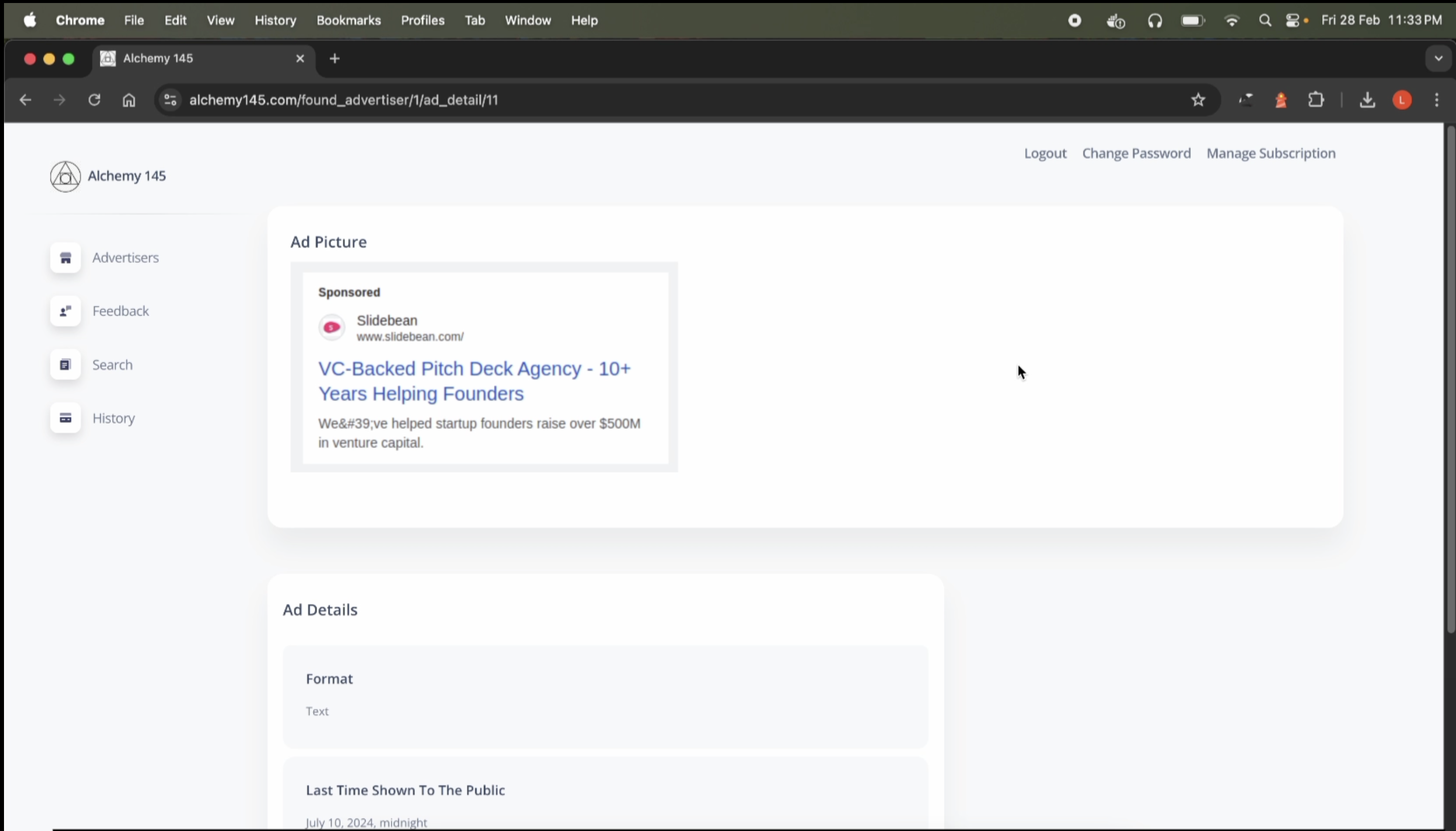Click the screen recording stop icon
Screen dimensions: 1456x831
[x=1075, y=20]
